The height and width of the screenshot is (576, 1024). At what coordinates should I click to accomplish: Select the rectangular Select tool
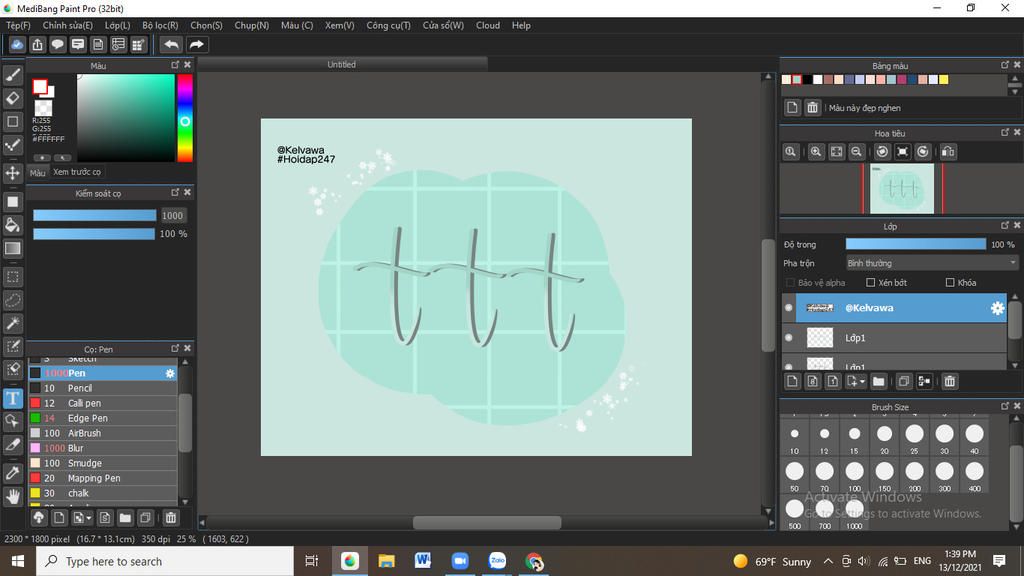[x=12, y=277]
